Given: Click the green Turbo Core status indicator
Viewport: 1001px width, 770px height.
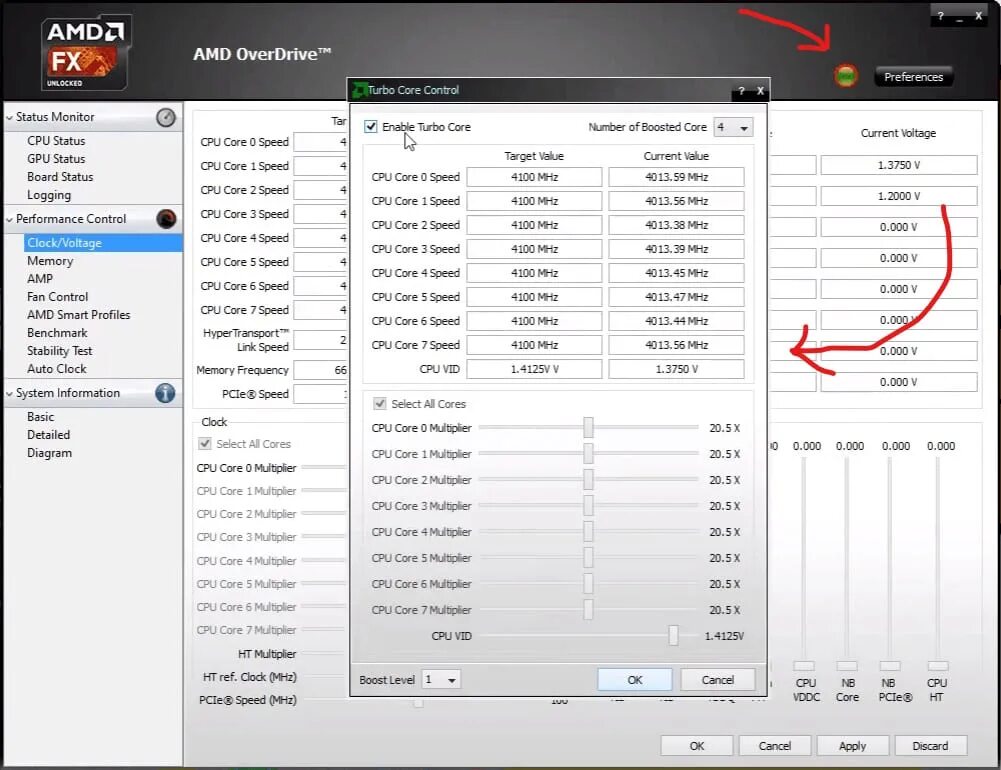Looking at the screenshot, I should [x=846, y=76].
